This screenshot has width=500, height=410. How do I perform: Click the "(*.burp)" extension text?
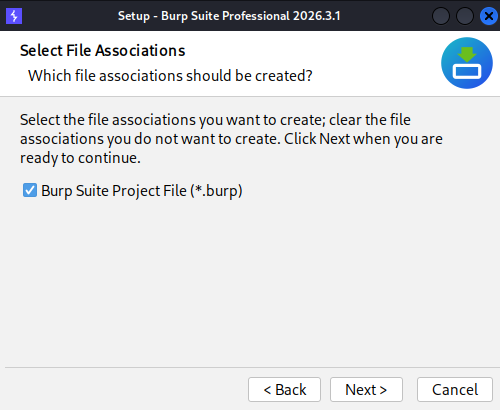216,191
